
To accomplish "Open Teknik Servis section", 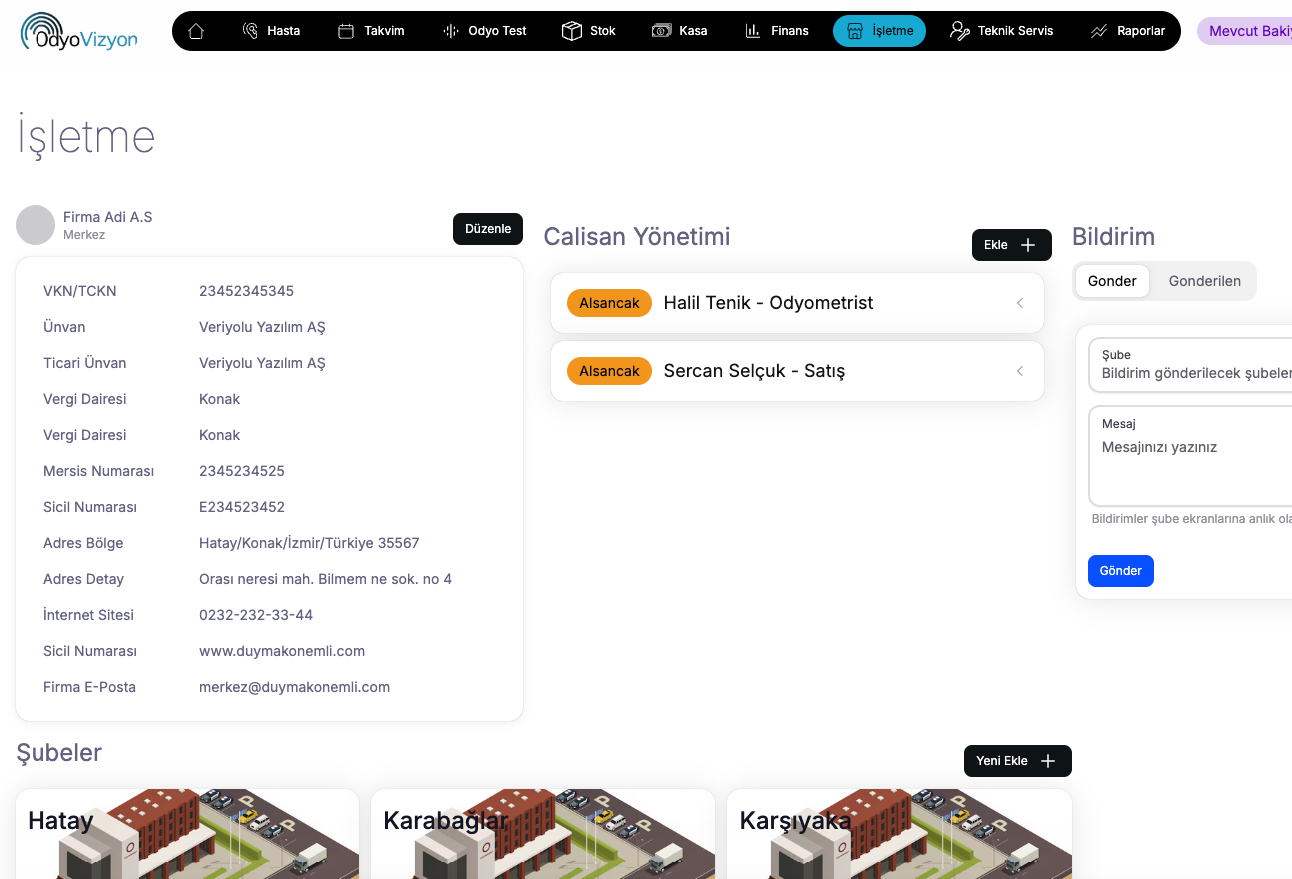I will [1001, 31].
